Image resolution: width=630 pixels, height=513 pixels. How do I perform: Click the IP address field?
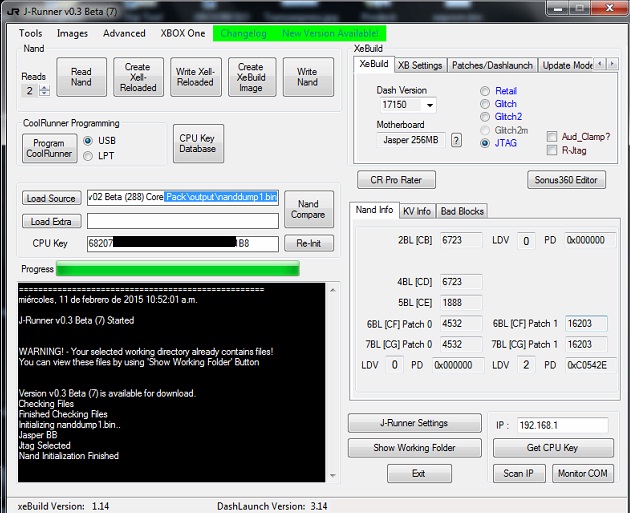[562, 425]
